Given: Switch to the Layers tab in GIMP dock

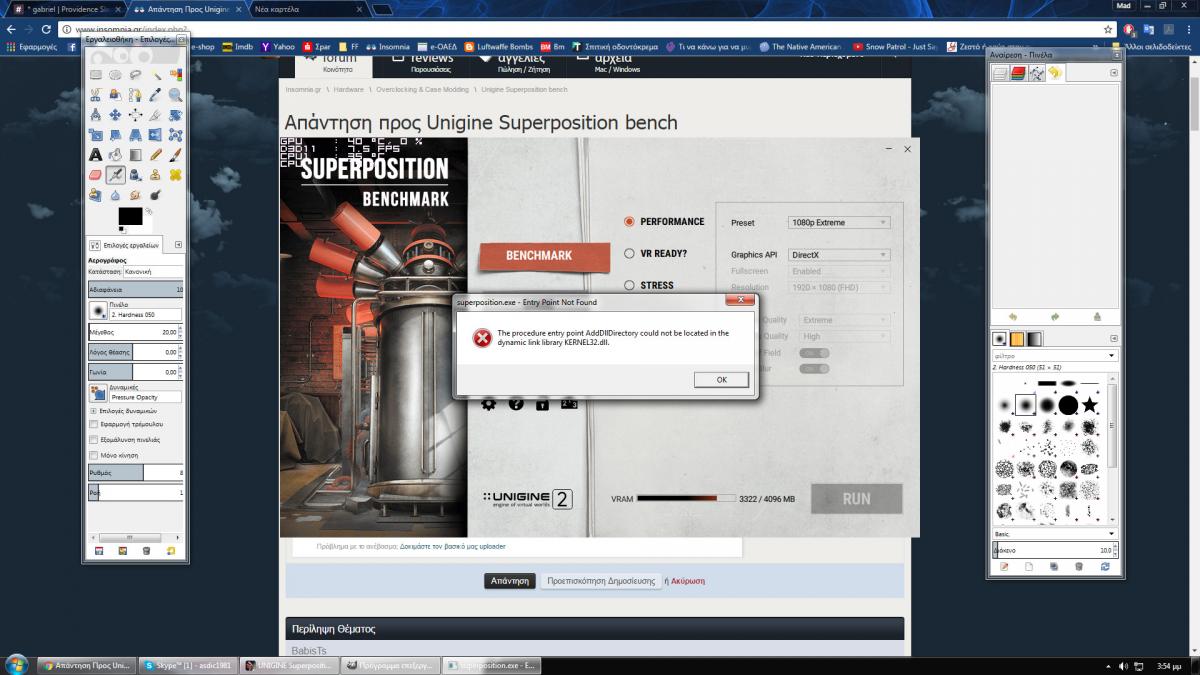Looking at the screenshot, I should pyautogui.click(x=1000, y=73).
